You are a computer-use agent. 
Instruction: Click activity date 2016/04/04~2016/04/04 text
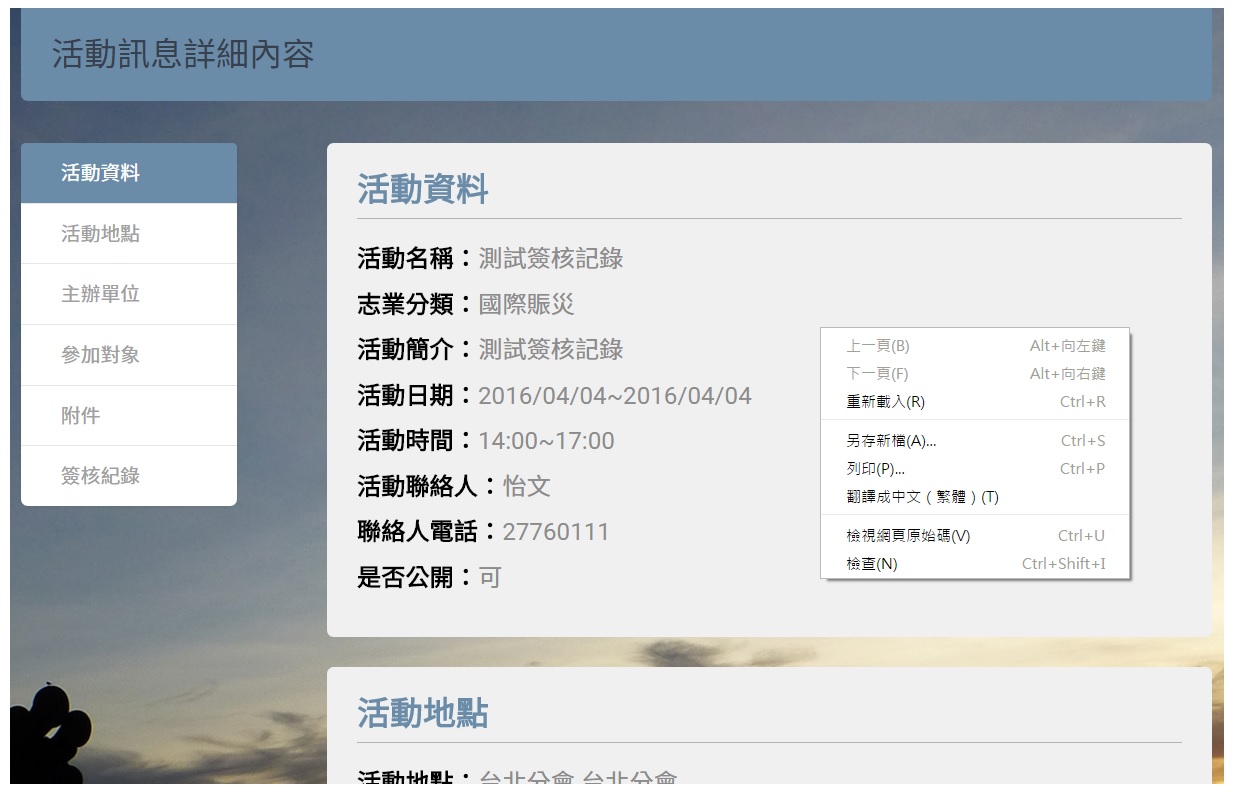(615, 396)
